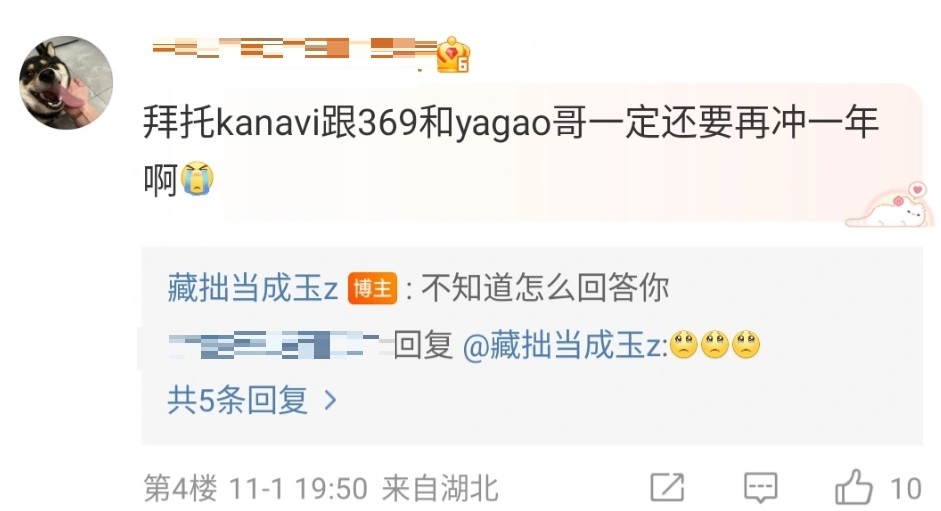Click the @藏拙当成玉z mention link
The width and height of the screenshot is (941, 511).
coord(565,345)
